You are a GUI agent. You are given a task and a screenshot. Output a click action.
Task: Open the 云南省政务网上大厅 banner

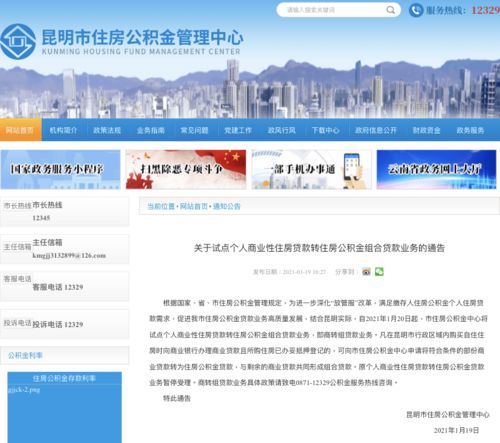436,169
